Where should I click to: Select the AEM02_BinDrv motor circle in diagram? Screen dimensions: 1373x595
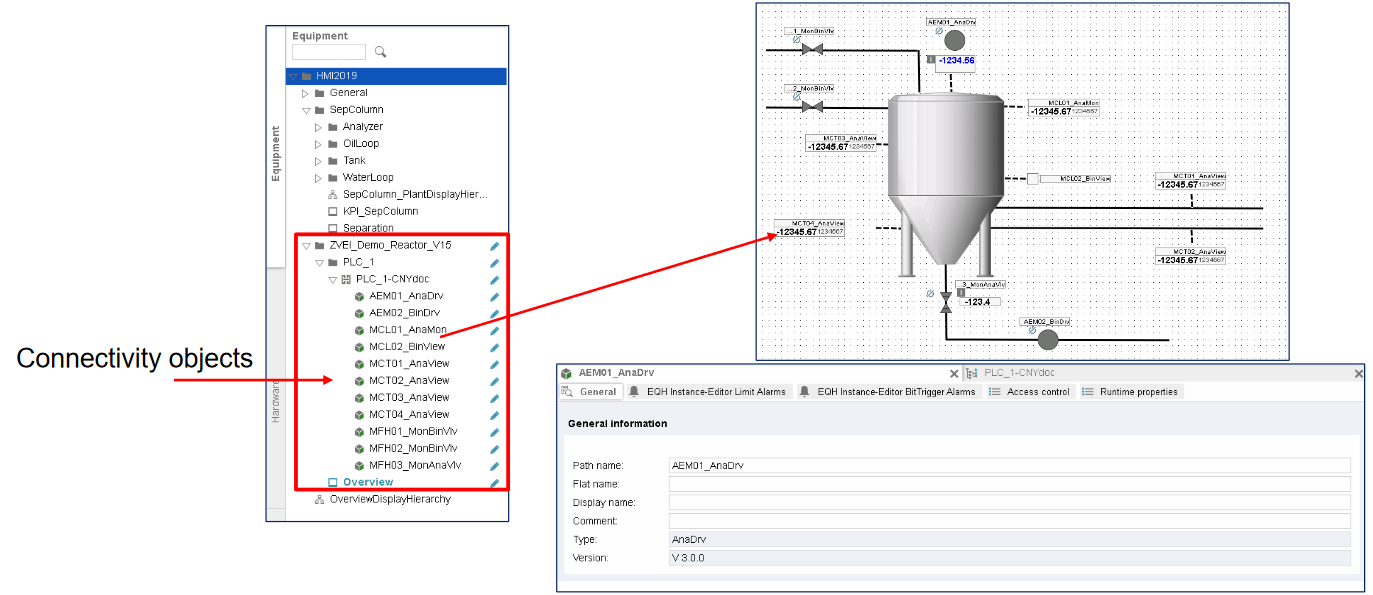1047,340
